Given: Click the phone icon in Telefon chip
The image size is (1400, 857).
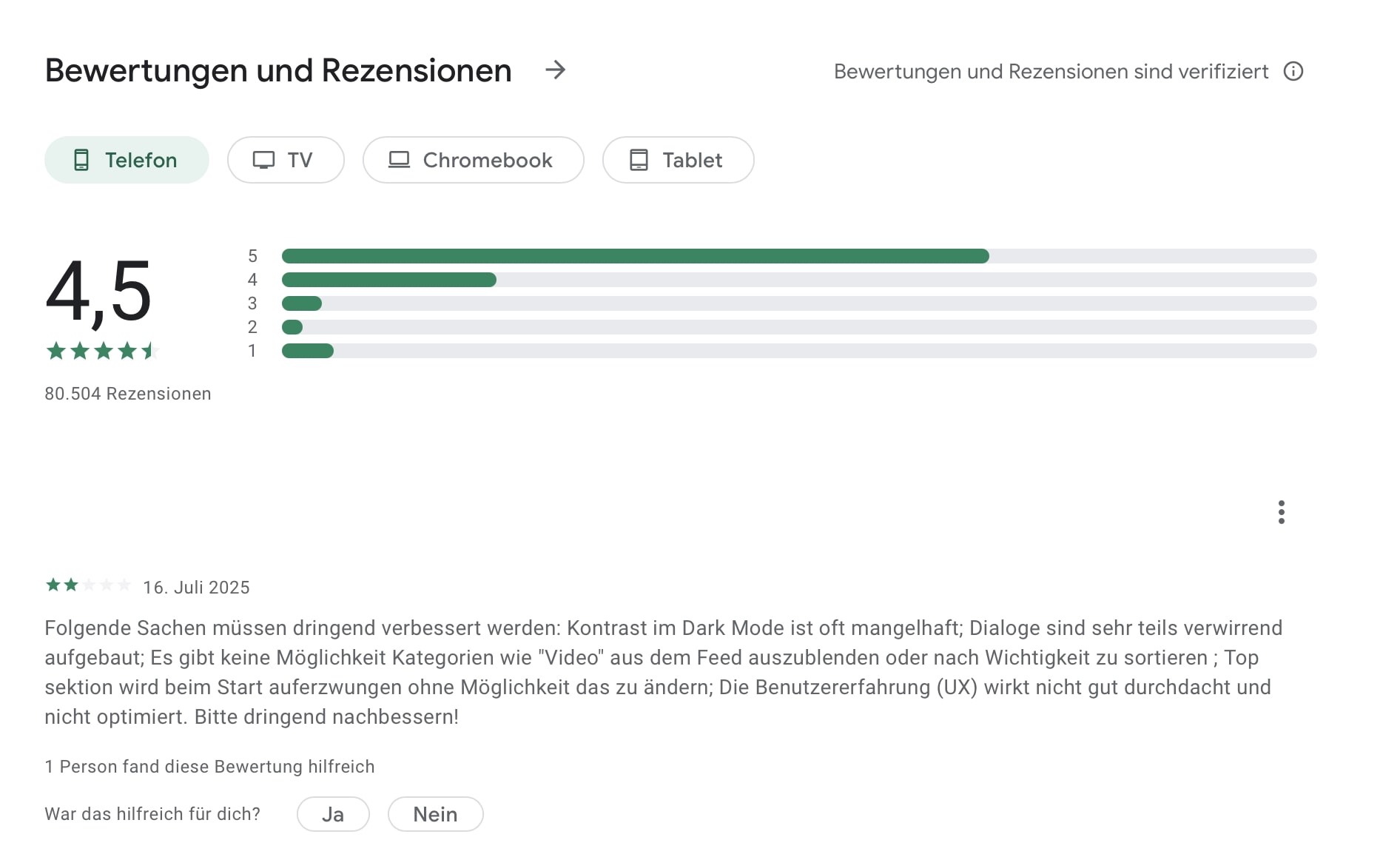Looking at the screenshot, I should (81, 160).
